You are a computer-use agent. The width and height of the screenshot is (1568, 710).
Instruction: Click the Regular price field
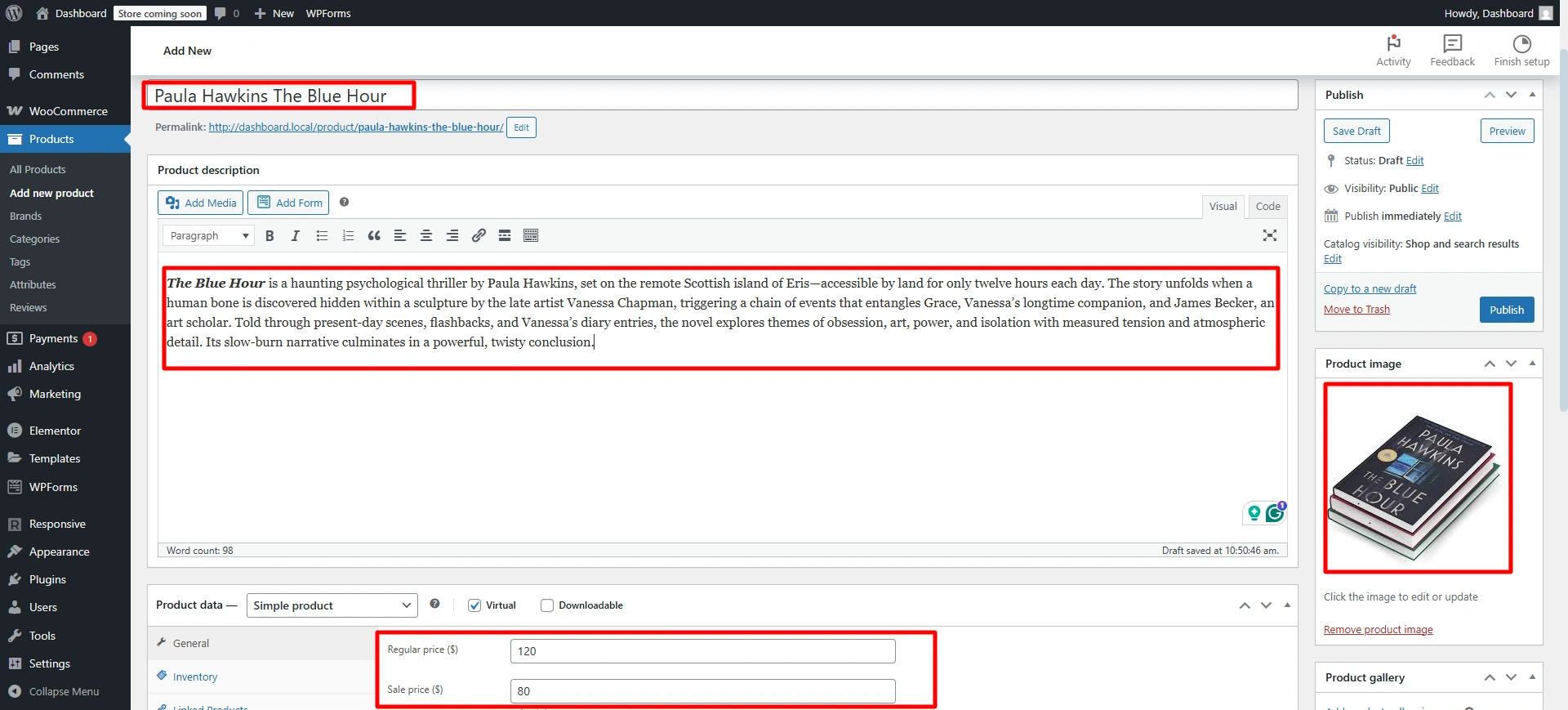pyautogui.click(x=702, y=651)
